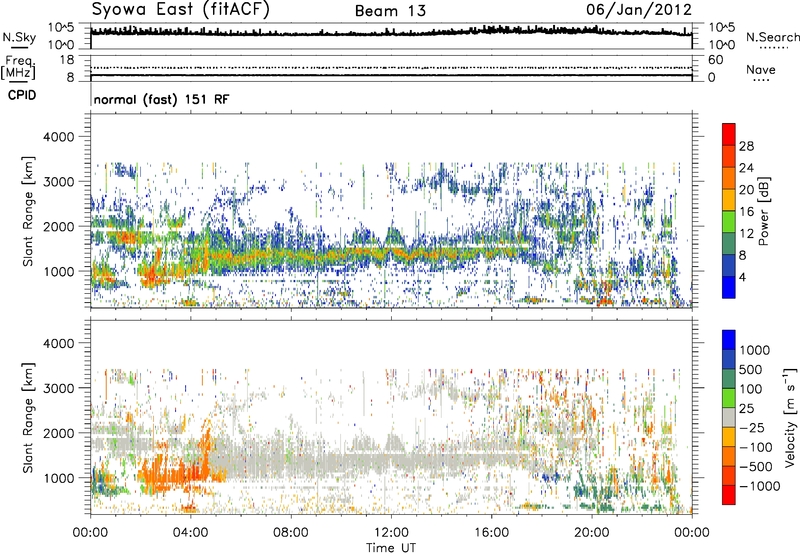Click the 'Nave' legend label
The image size is (800, 554).
point(761,69)
